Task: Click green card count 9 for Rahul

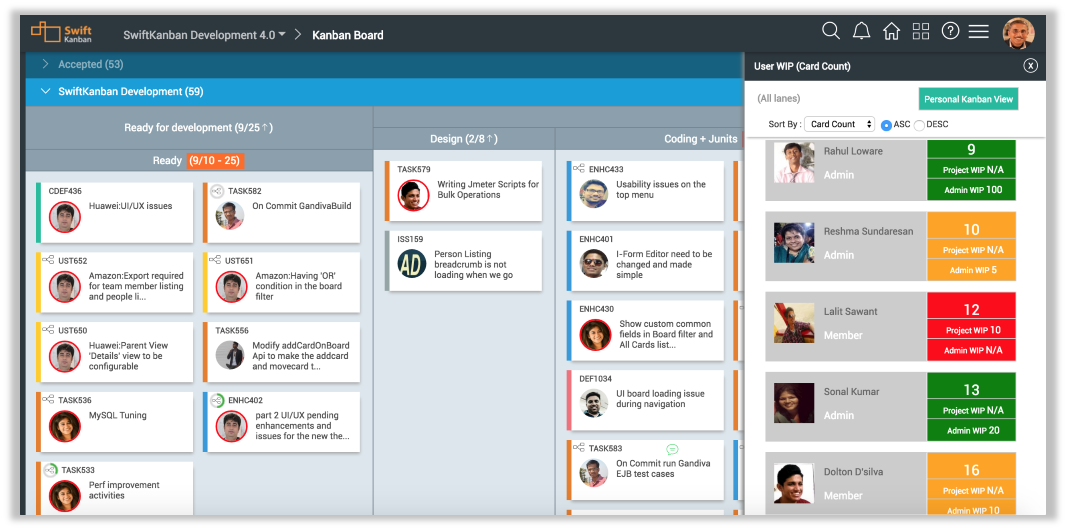Action: tap(972, 149)
